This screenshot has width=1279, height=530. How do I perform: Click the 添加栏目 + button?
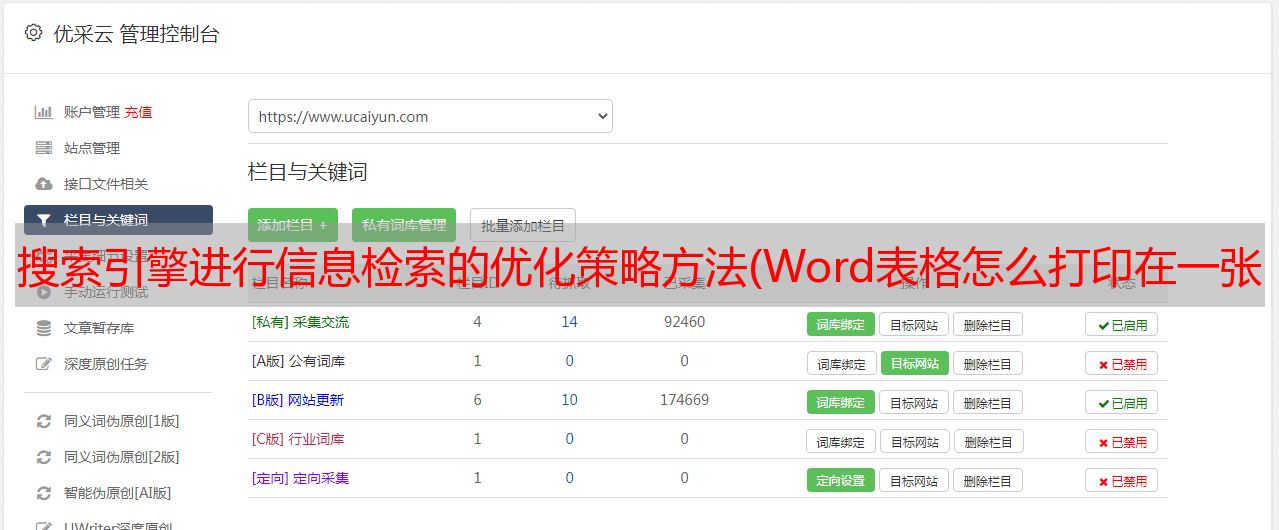coord(293,225)
